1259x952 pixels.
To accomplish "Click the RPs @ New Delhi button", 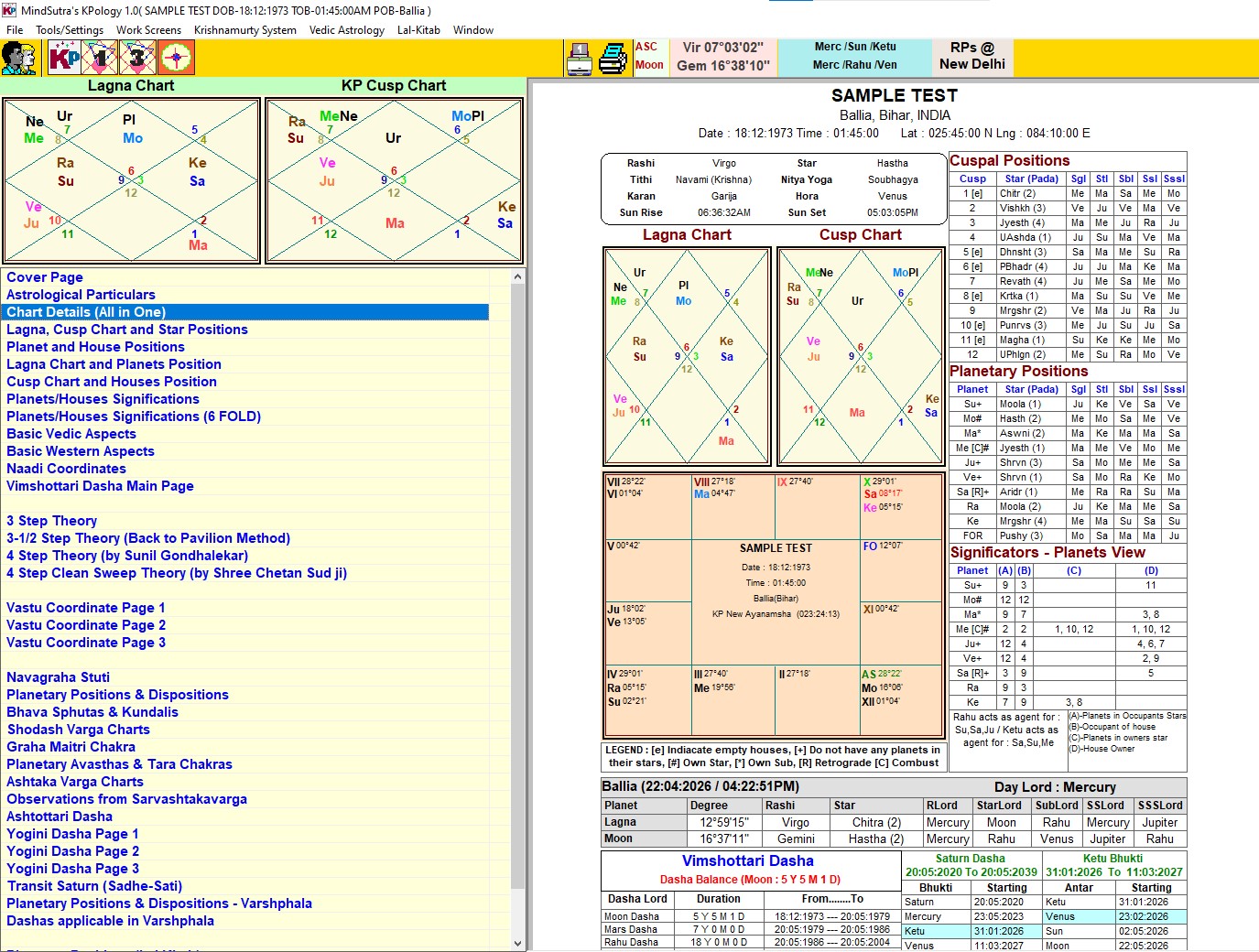I will [x=971, y=56].
